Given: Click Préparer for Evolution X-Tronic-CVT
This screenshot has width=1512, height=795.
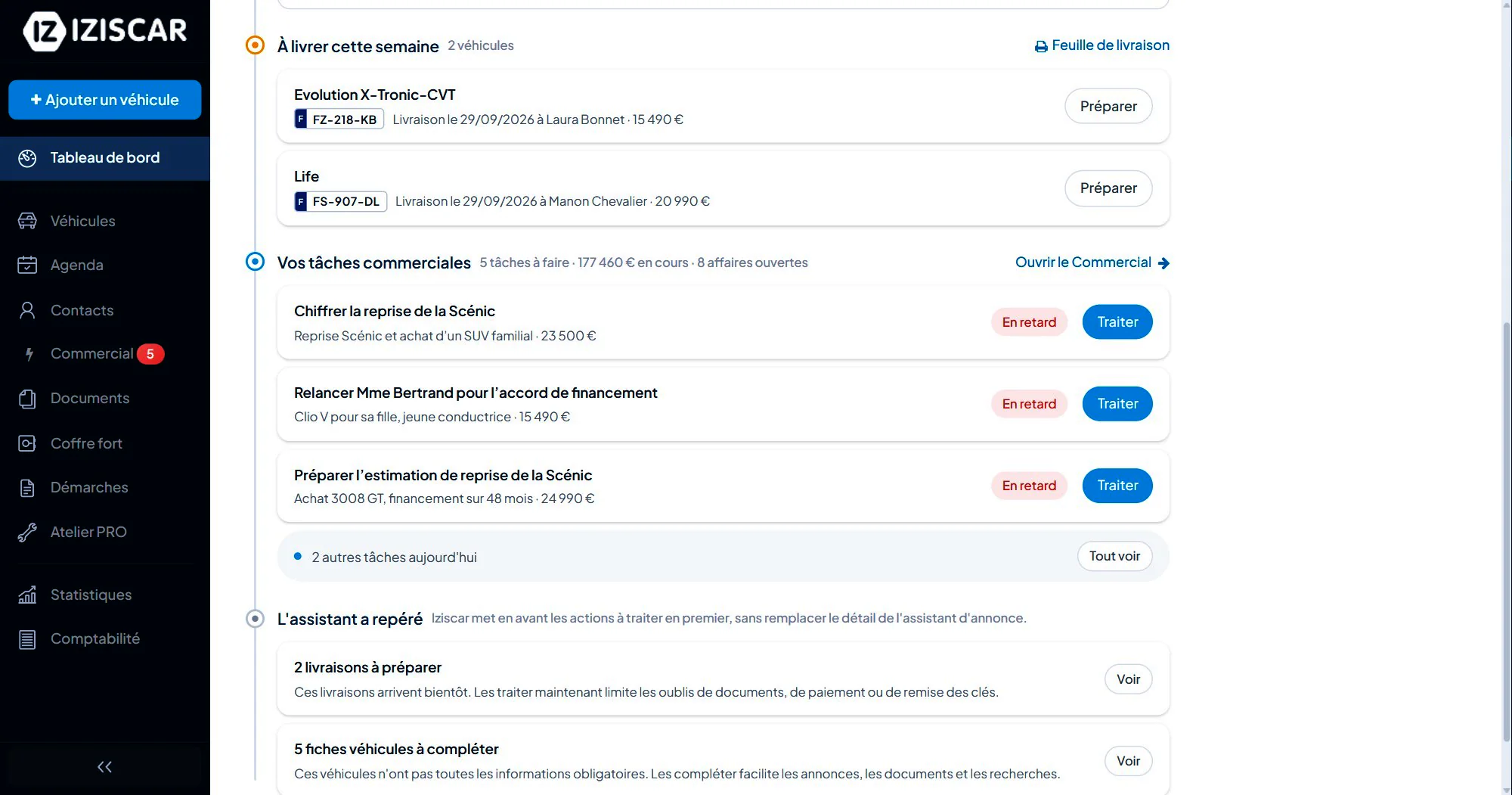Looking at the screenshot, I should 1108,107.
